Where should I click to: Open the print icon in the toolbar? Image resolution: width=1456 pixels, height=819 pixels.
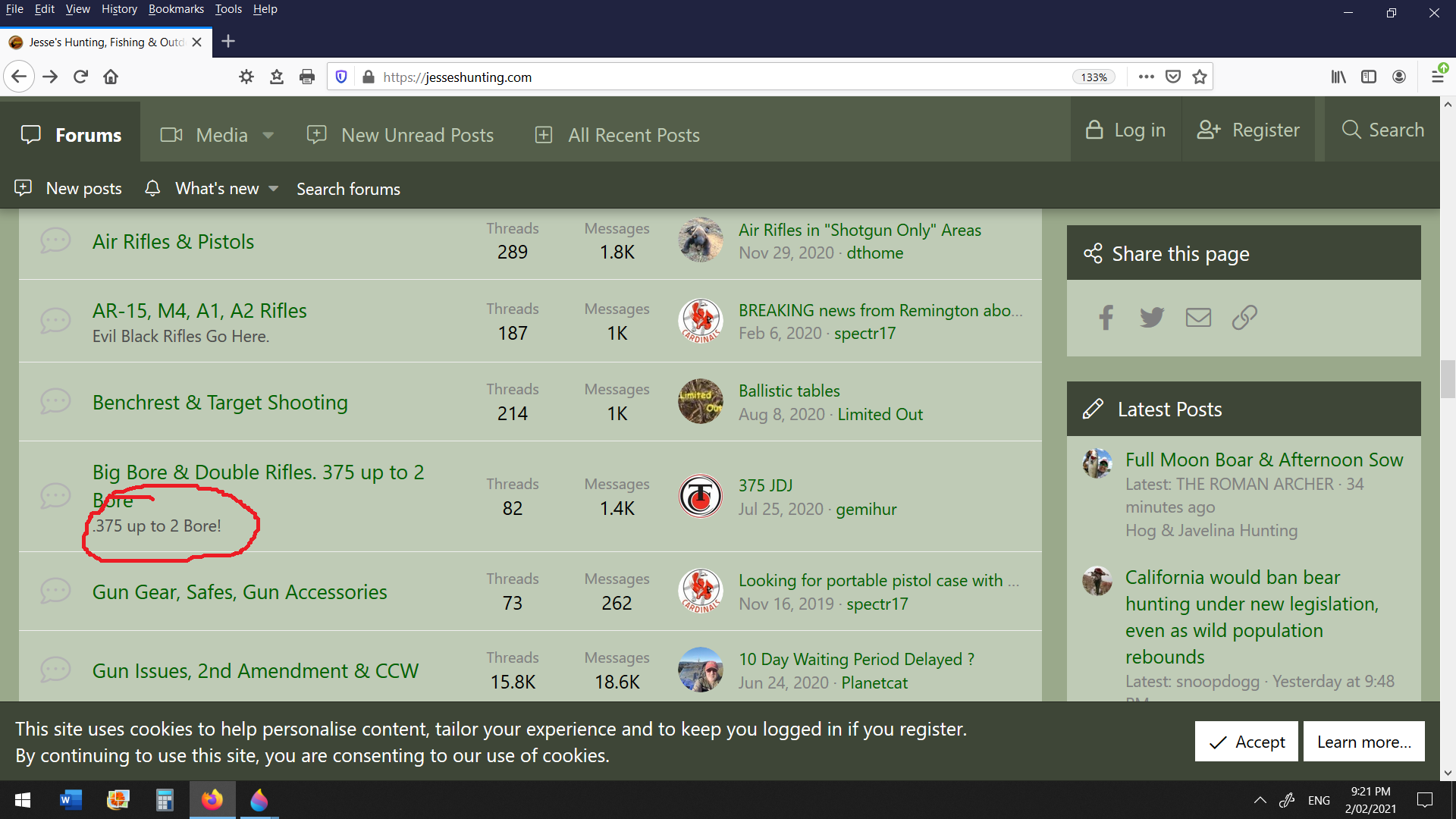tap(307, 76)
